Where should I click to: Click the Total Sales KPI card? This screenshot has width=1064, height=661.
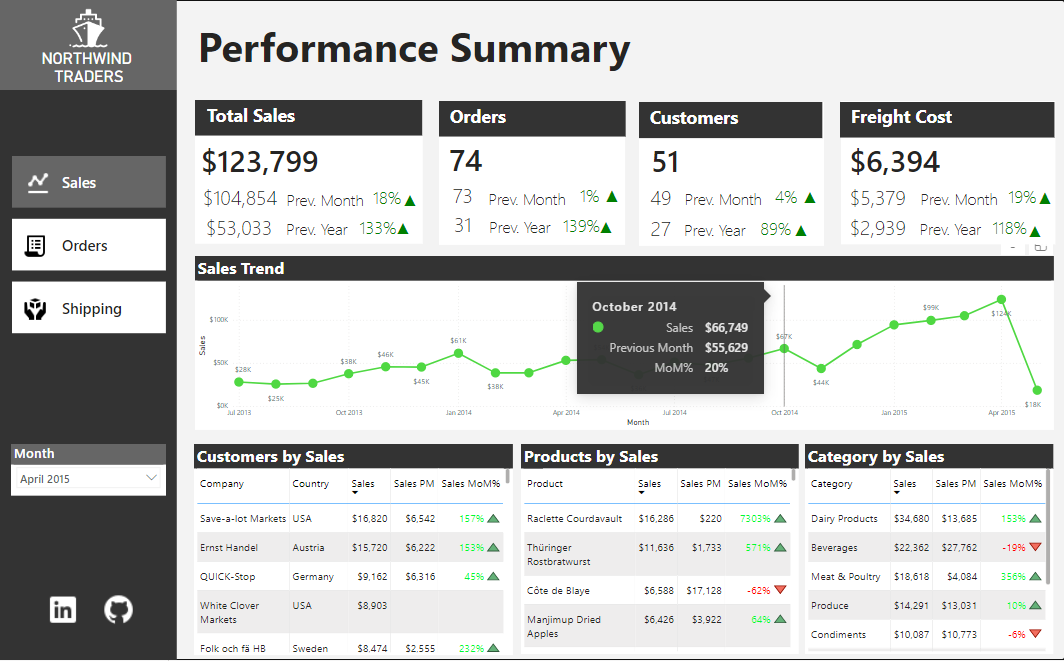tap(308, 170)
